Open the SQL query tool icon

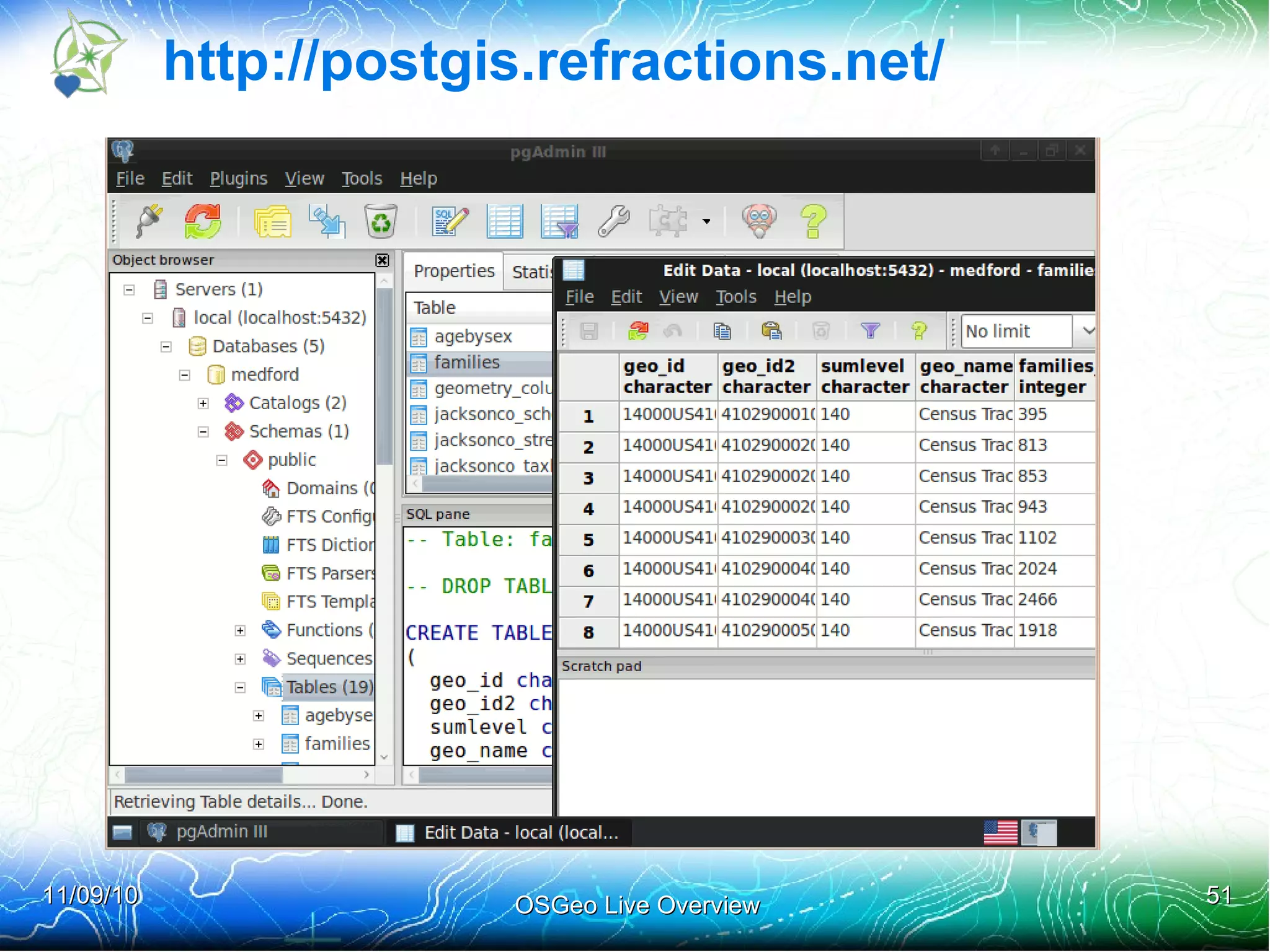(x=450, y=221)
